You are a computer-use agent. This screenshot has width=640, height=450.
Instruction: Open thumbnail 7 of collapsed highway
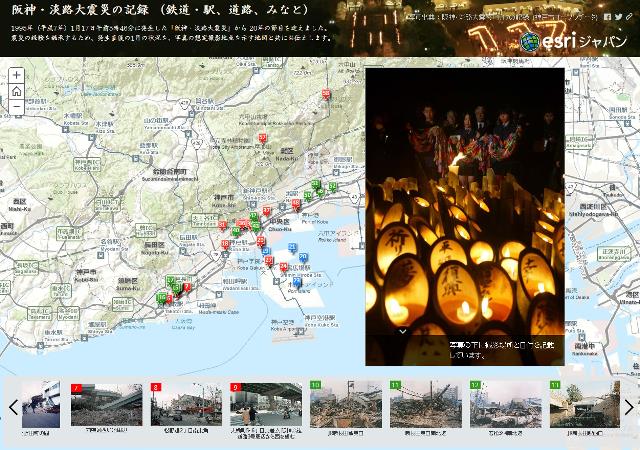coord(107,405)
